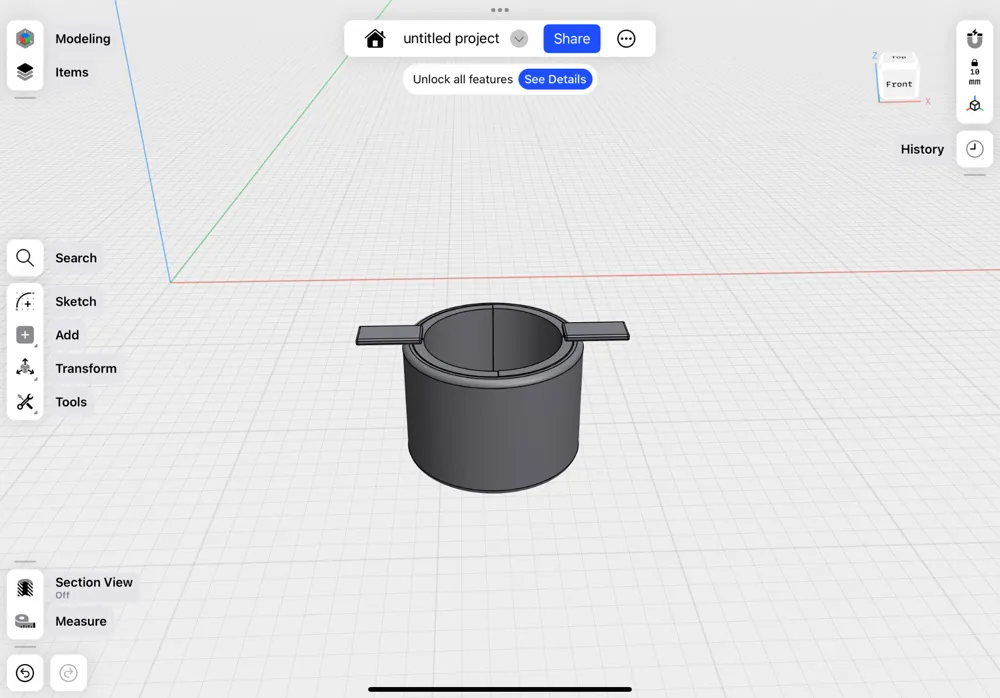Click the Search magnifier icon

click(x=25, y=258)
